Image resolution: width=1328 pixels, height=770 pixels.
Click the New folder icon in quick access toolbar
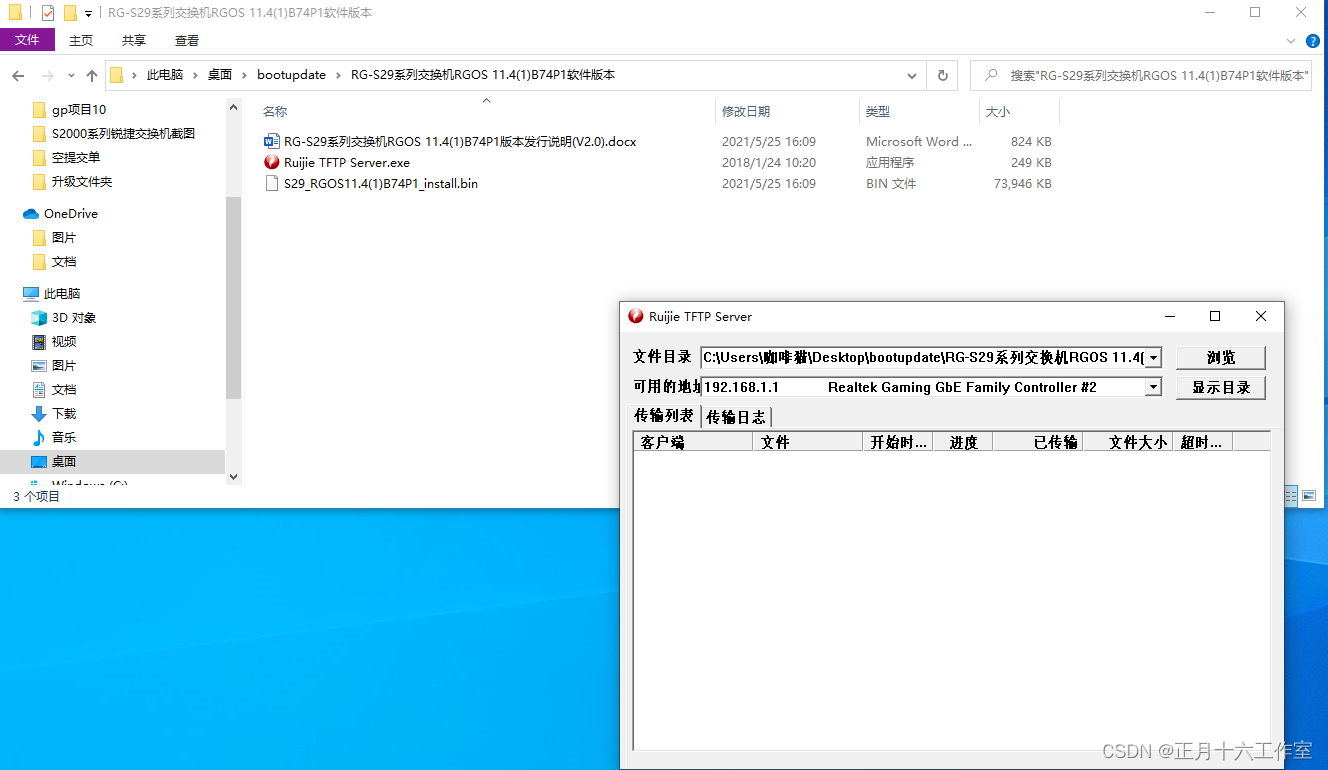pyautogui.click(x=70, y=13)
